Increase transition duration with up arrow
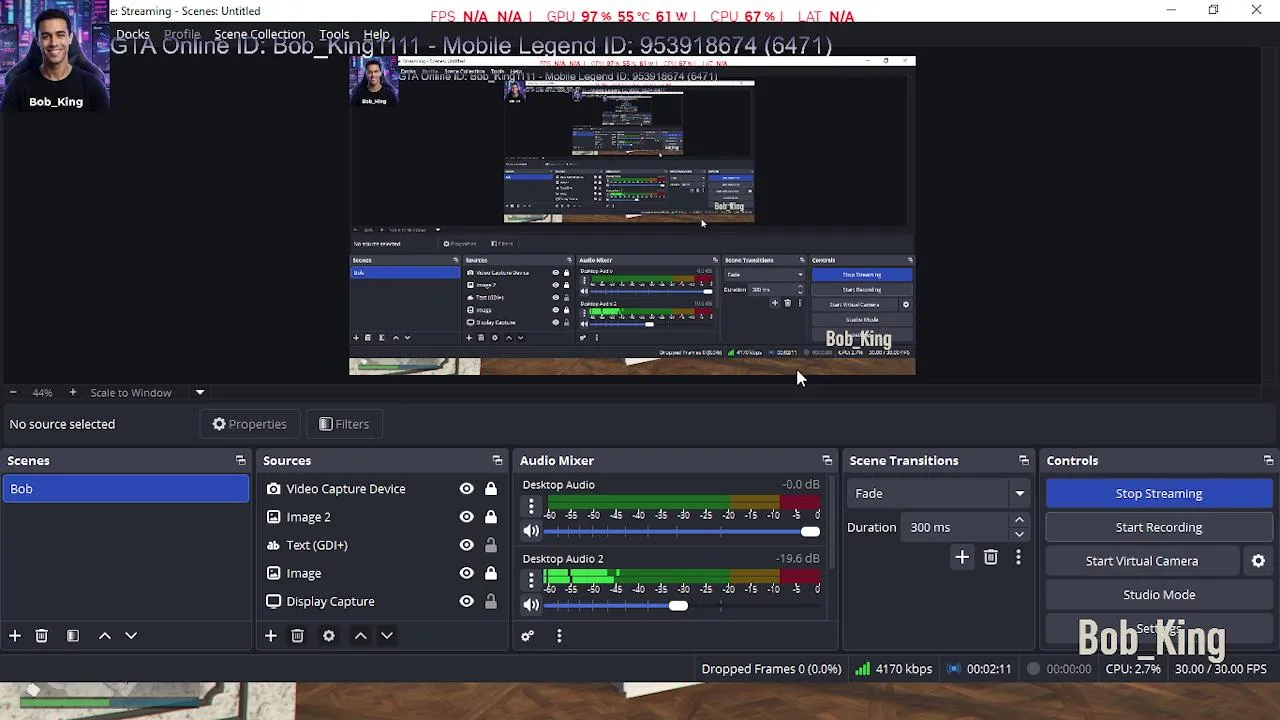The height and width of the screenshot is (720, 1280). [1019, 520]
